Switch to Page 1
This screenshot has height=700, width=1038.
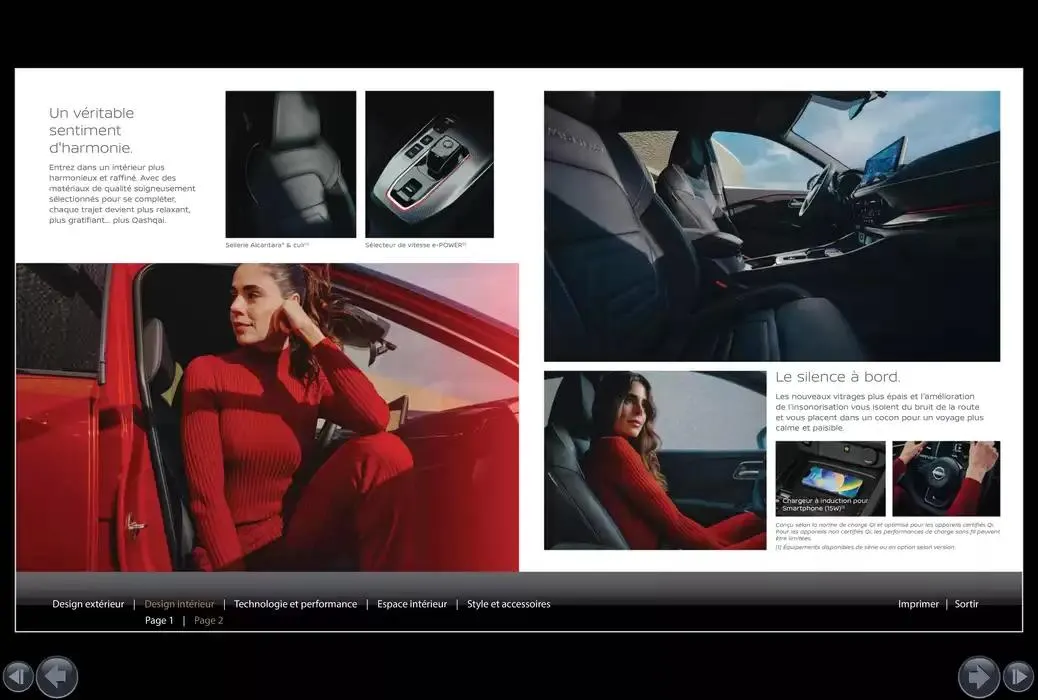[158, 619]
